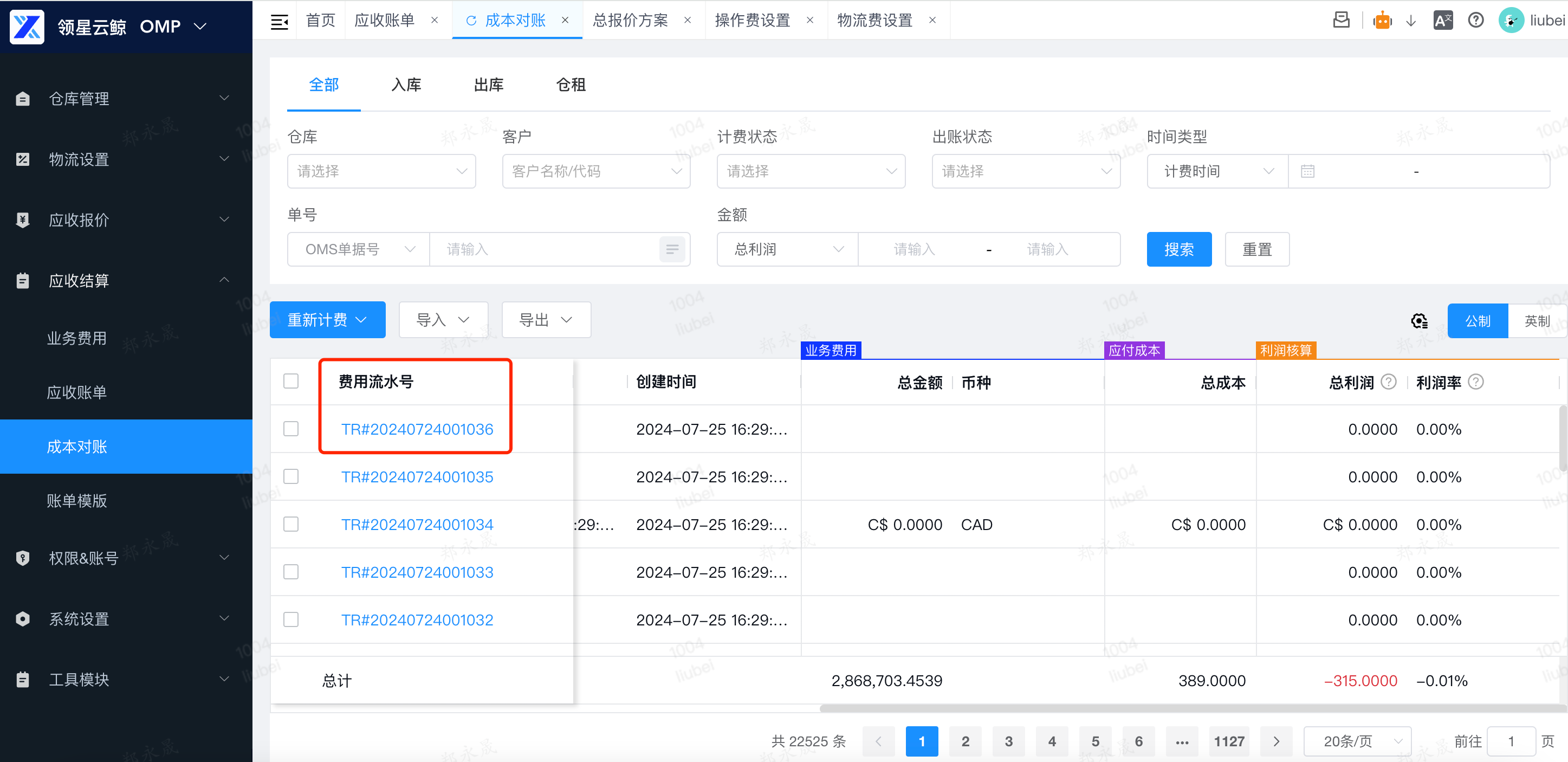Refresh the 成本对账 tab icon
Viewport: 1568px width, 762px height.
[x=470, y=21]
